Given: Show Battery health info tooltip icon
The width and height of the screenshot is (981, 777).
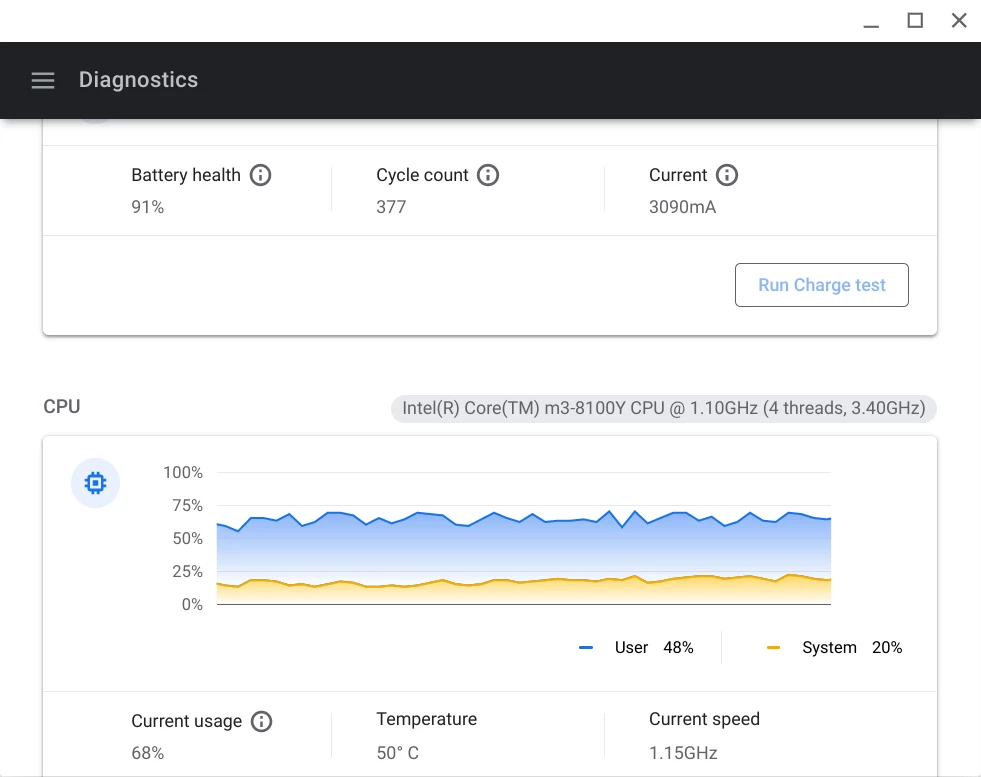Looking at the screenshot, I should (261, 175).
